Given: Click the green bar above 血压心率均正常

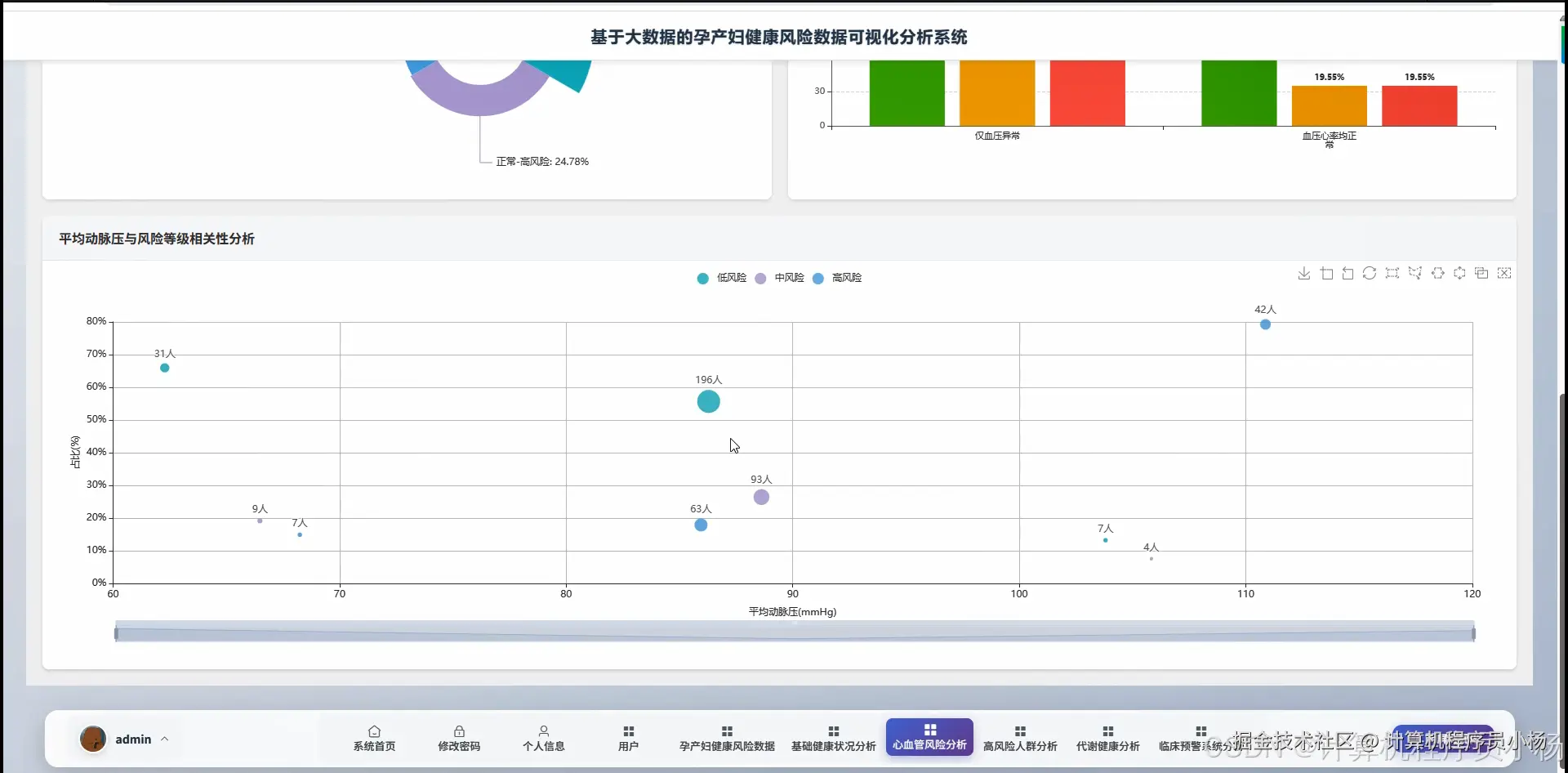Looking at the screenshot, I should tap(1239, 92).
